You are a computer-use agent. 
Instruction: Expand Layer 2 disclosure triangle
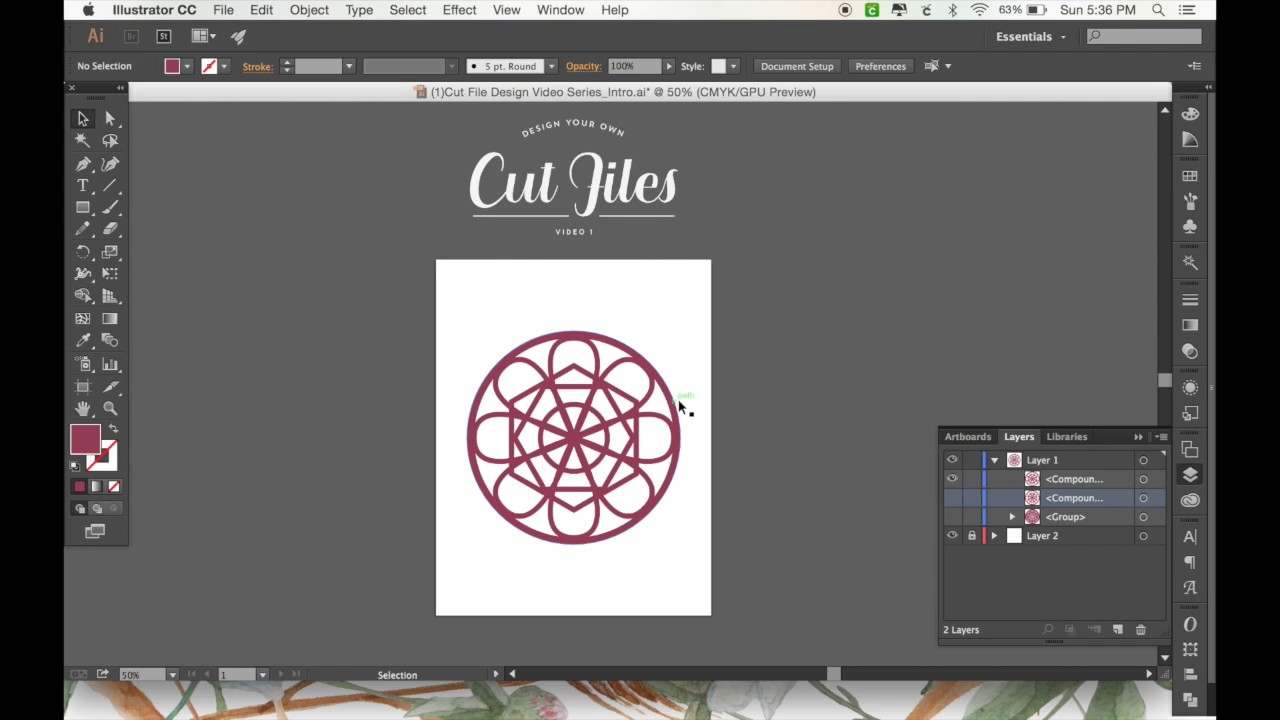click(994, 536)
